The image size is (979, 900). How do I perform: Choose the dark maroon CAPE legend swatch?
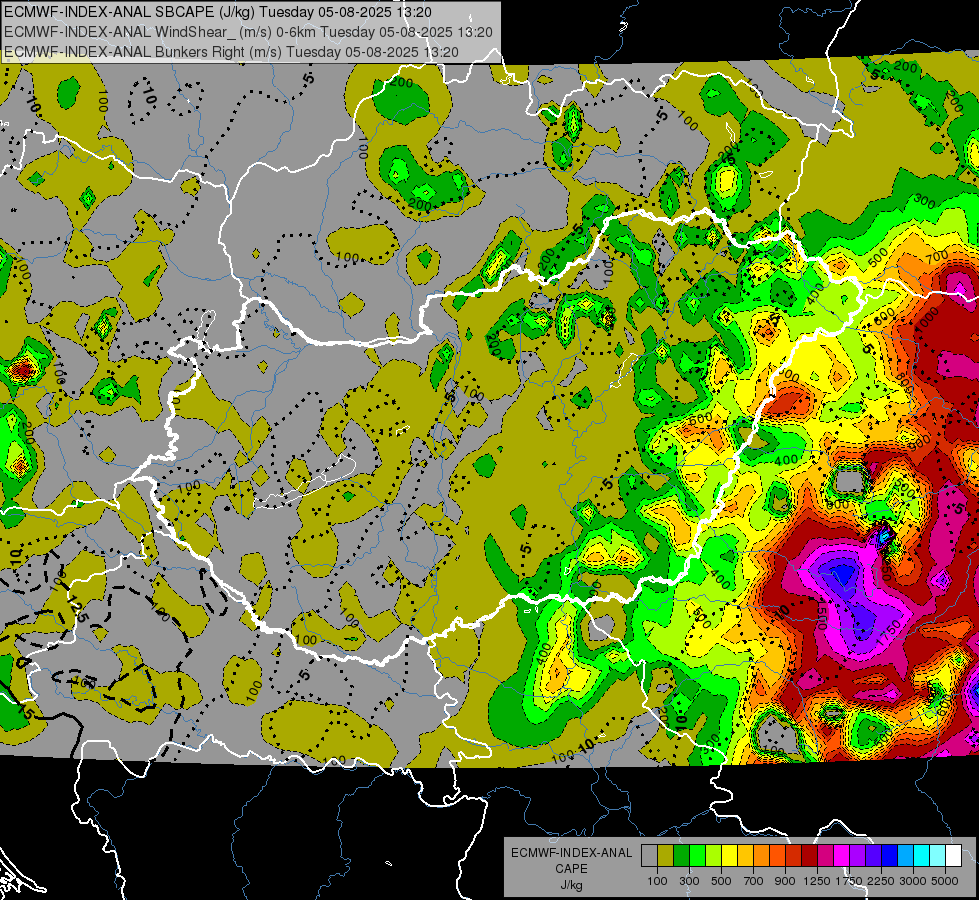[x=809, y=856]
